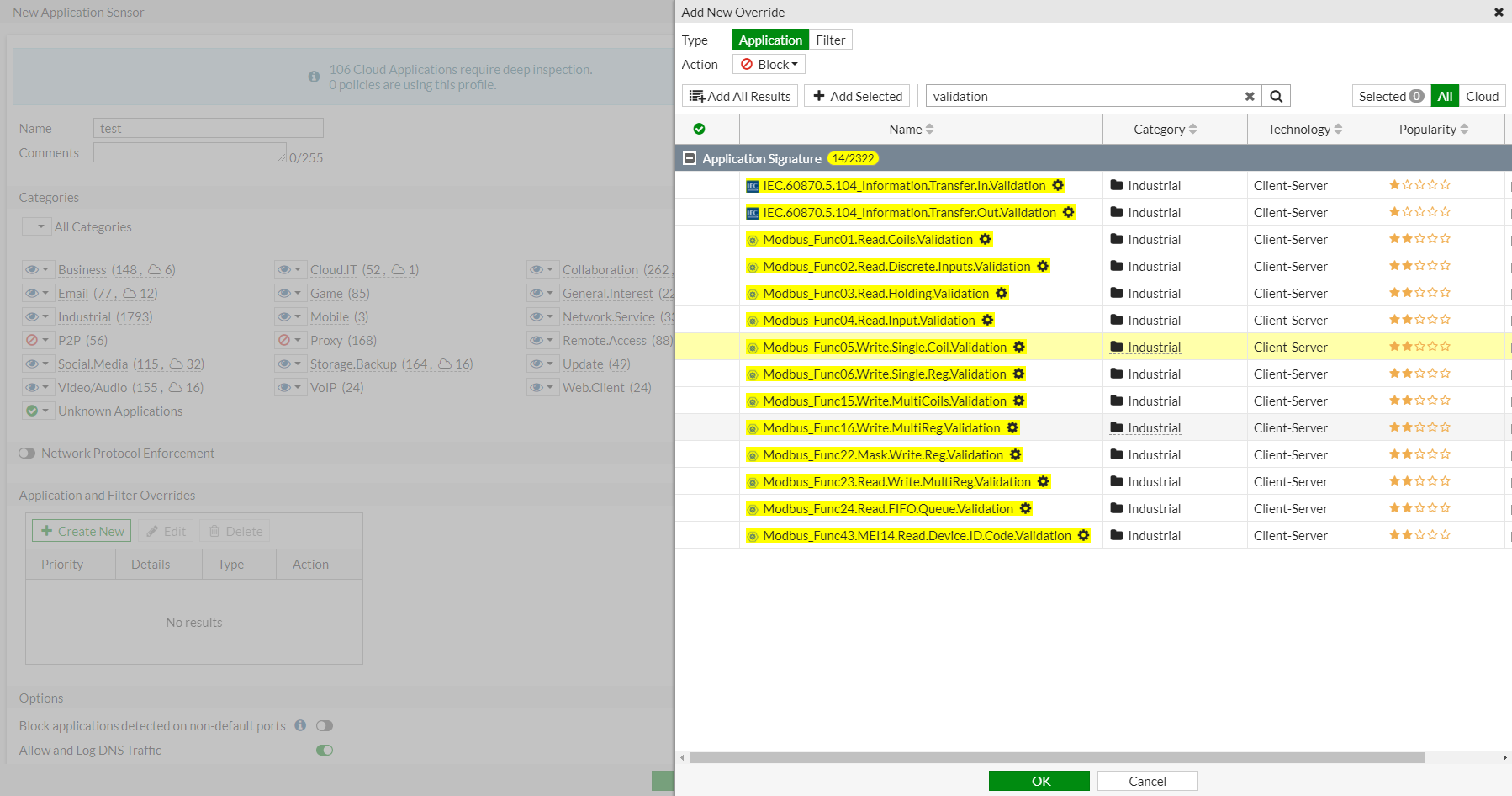The width and height of the screenshot is (1512, 796).
Task: Click inside the validation search field
Action: point(1085,96)
